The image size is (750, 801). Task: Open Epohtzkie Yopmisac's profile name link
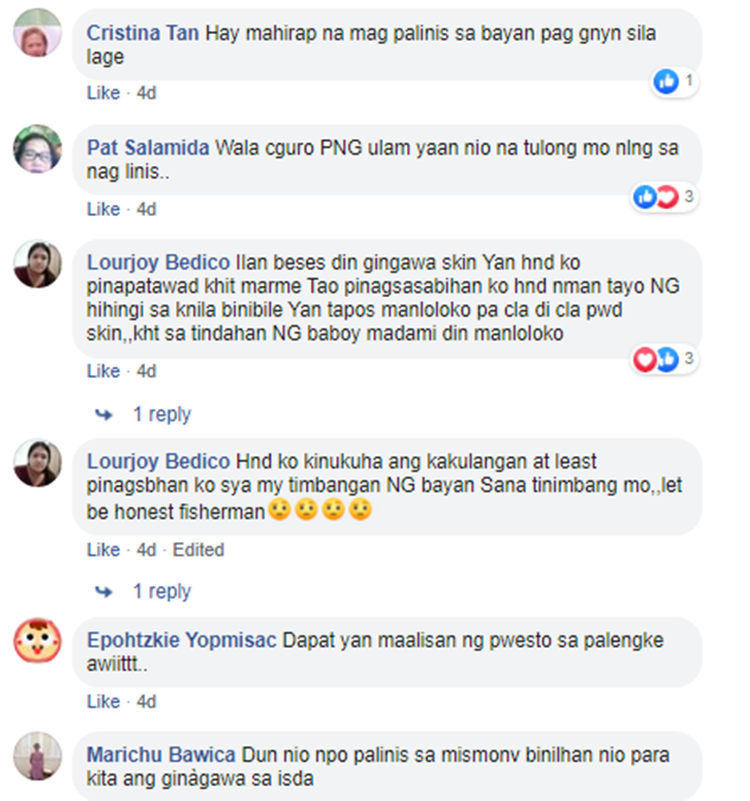181,640
